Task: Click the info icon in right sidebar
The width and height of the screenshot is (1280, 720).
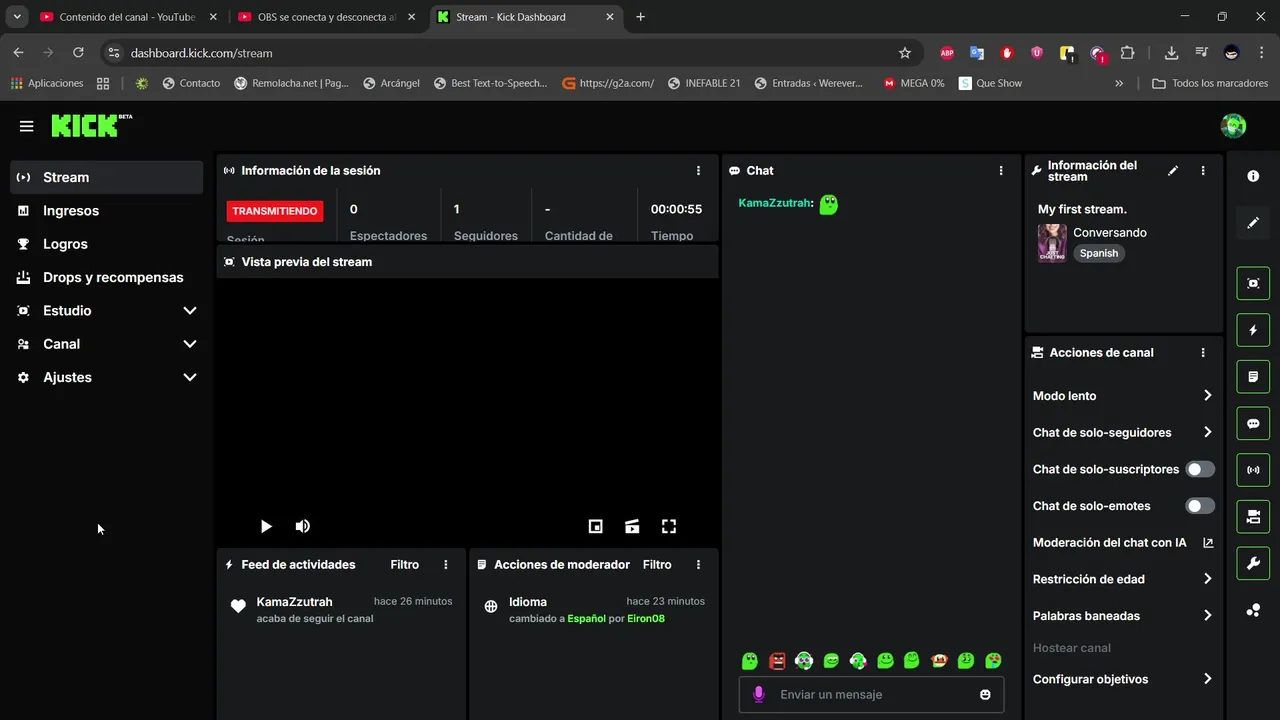Action: point(1253,176)
